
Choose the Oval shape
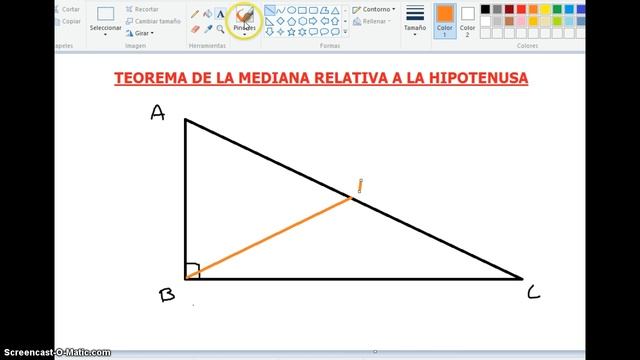291,11
